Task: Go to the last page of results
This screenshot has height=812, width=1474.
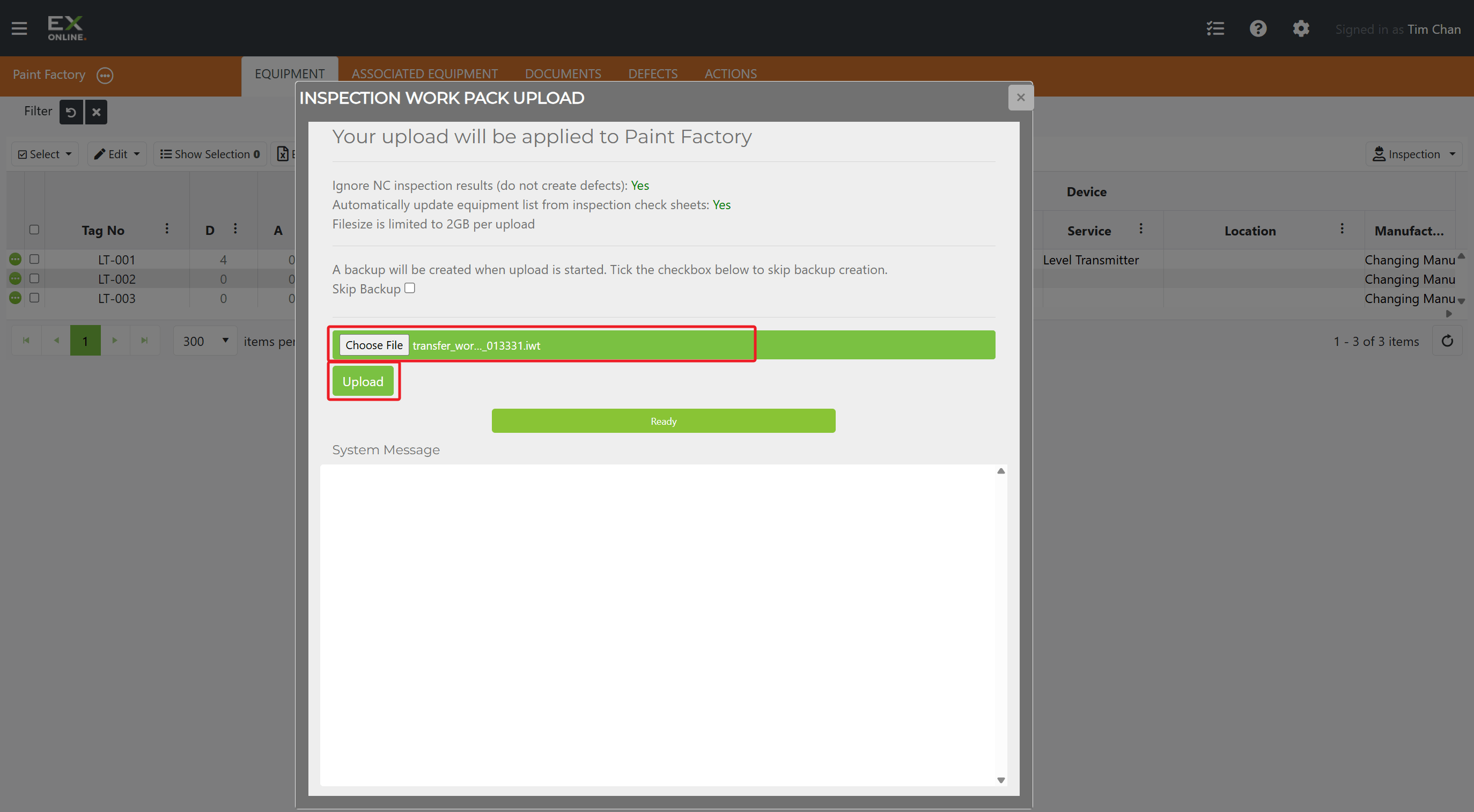Action: (x=145, y=341)
